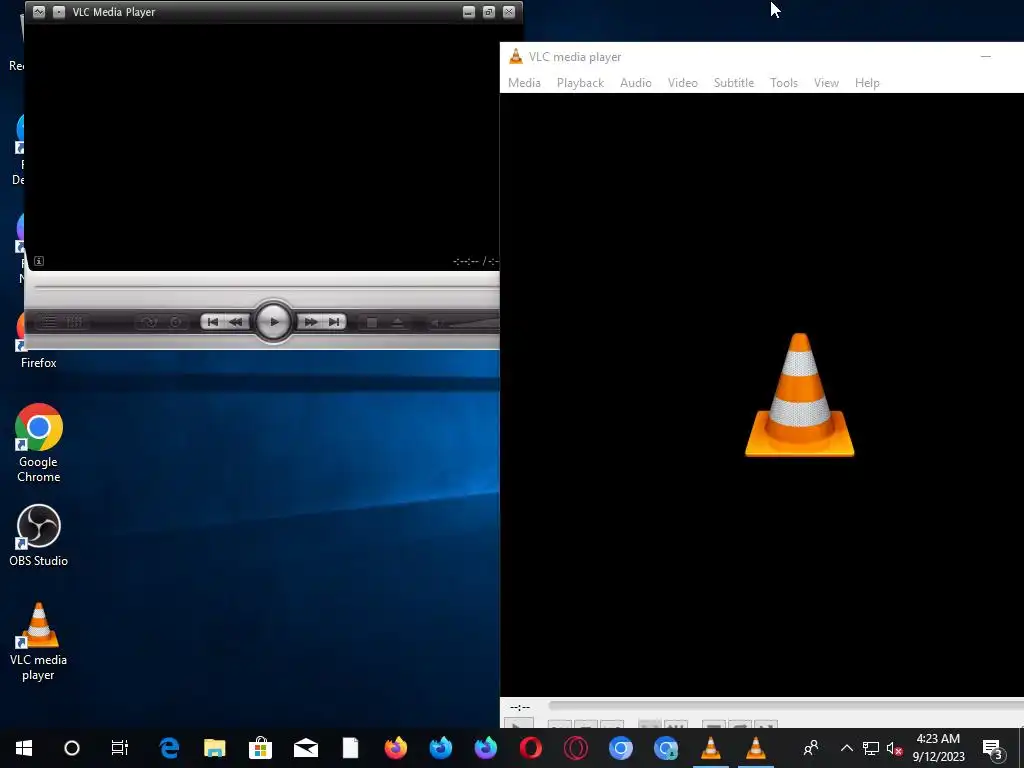Open the Audio menu
Screen dimensions: 1024x768
[635, 83]
